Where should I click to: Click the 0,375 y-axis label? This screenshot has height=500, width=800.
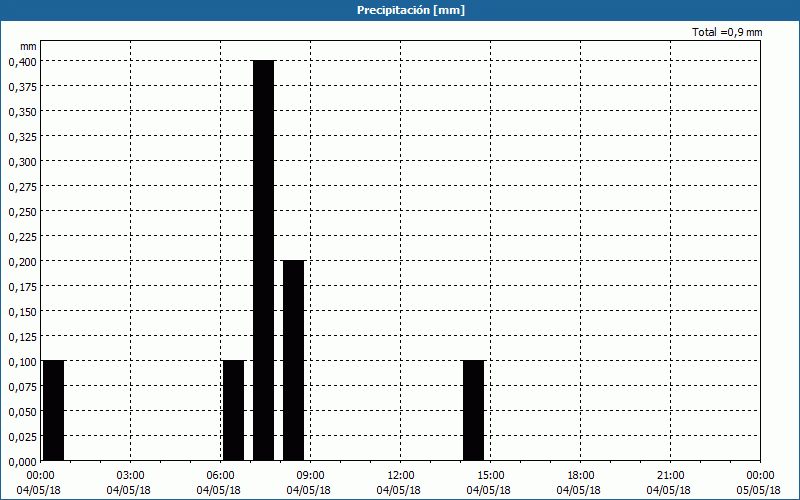pyautogui.click(x=22, y=87)
